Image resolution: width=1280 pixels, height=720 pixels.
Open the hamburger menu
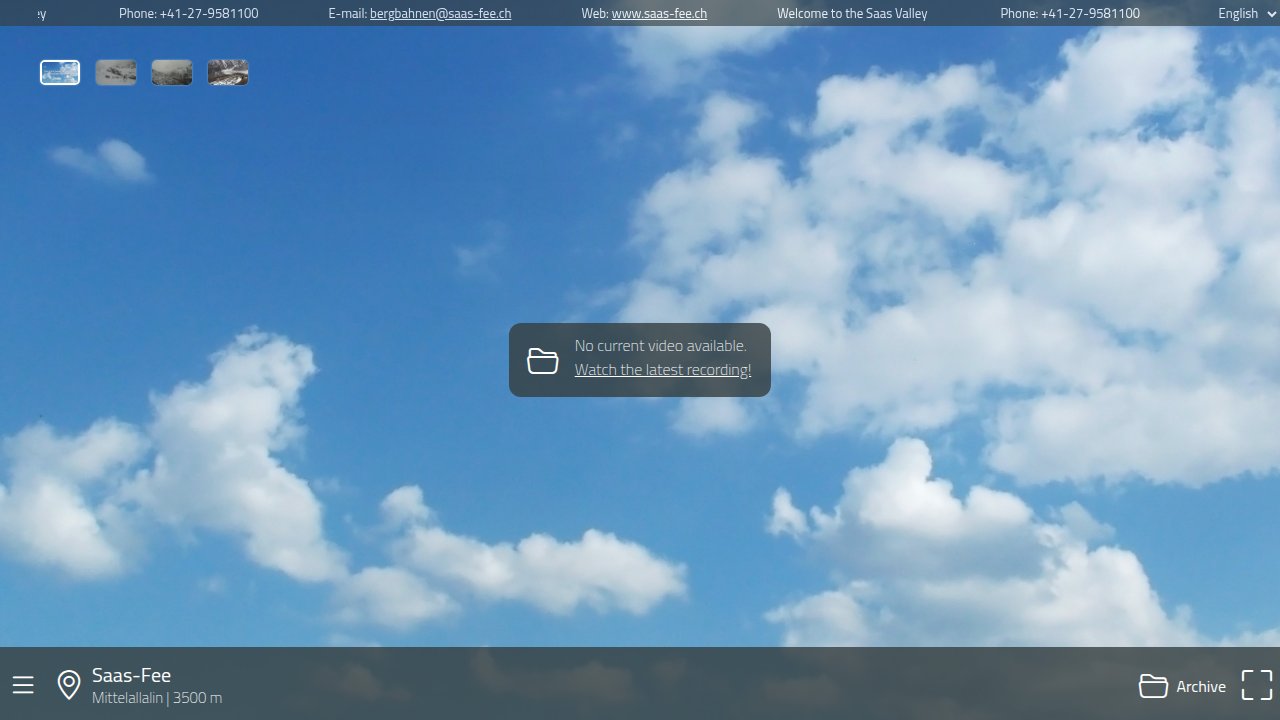pos(23,685)
